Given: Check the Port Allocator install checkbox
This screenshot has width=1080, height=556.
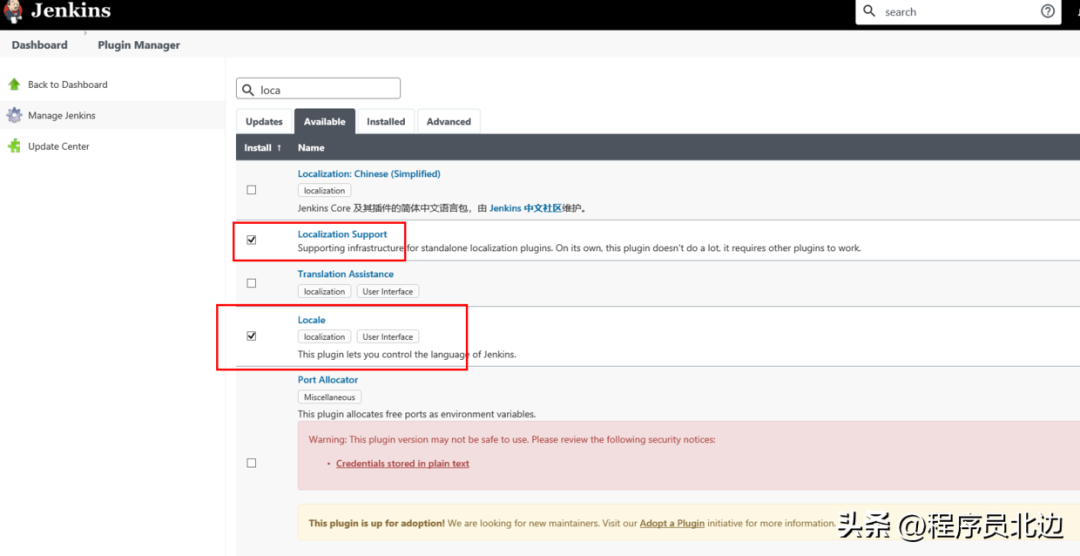Looking at the screenshot, I should pyautogui.click(x=251, y=463).
